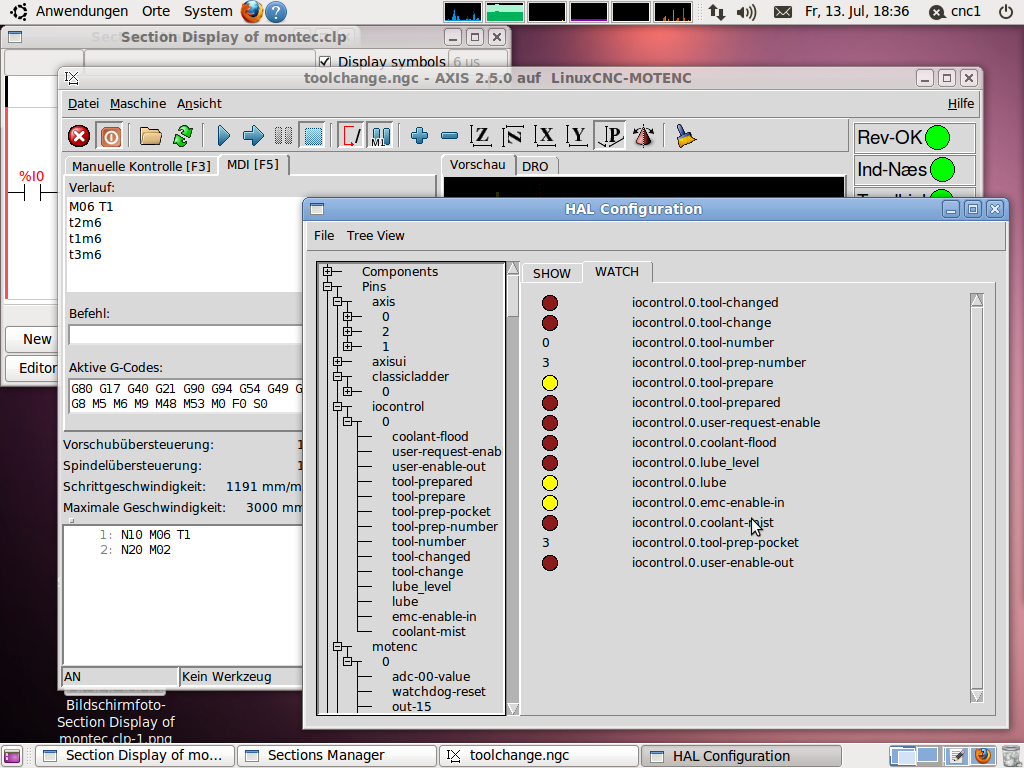Image resolution: width=1024 pixels, height=768 pixels.
Task: Switch to the DRO tab
Action: pyautogui.click(x=535, y=166)
